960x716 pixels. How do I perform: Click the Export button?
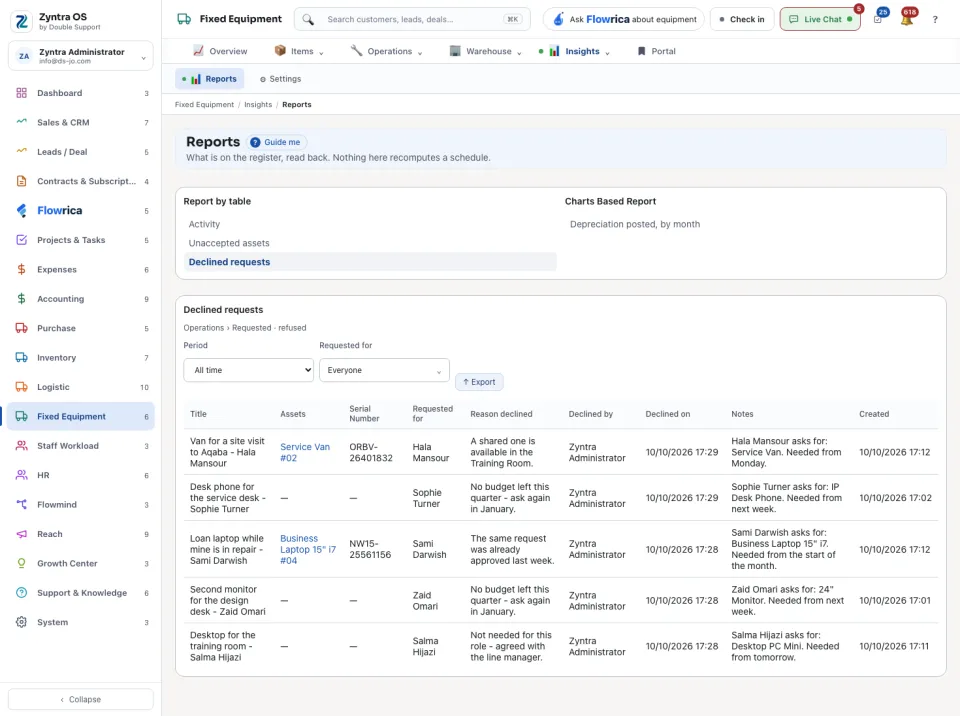coord(479,382)
